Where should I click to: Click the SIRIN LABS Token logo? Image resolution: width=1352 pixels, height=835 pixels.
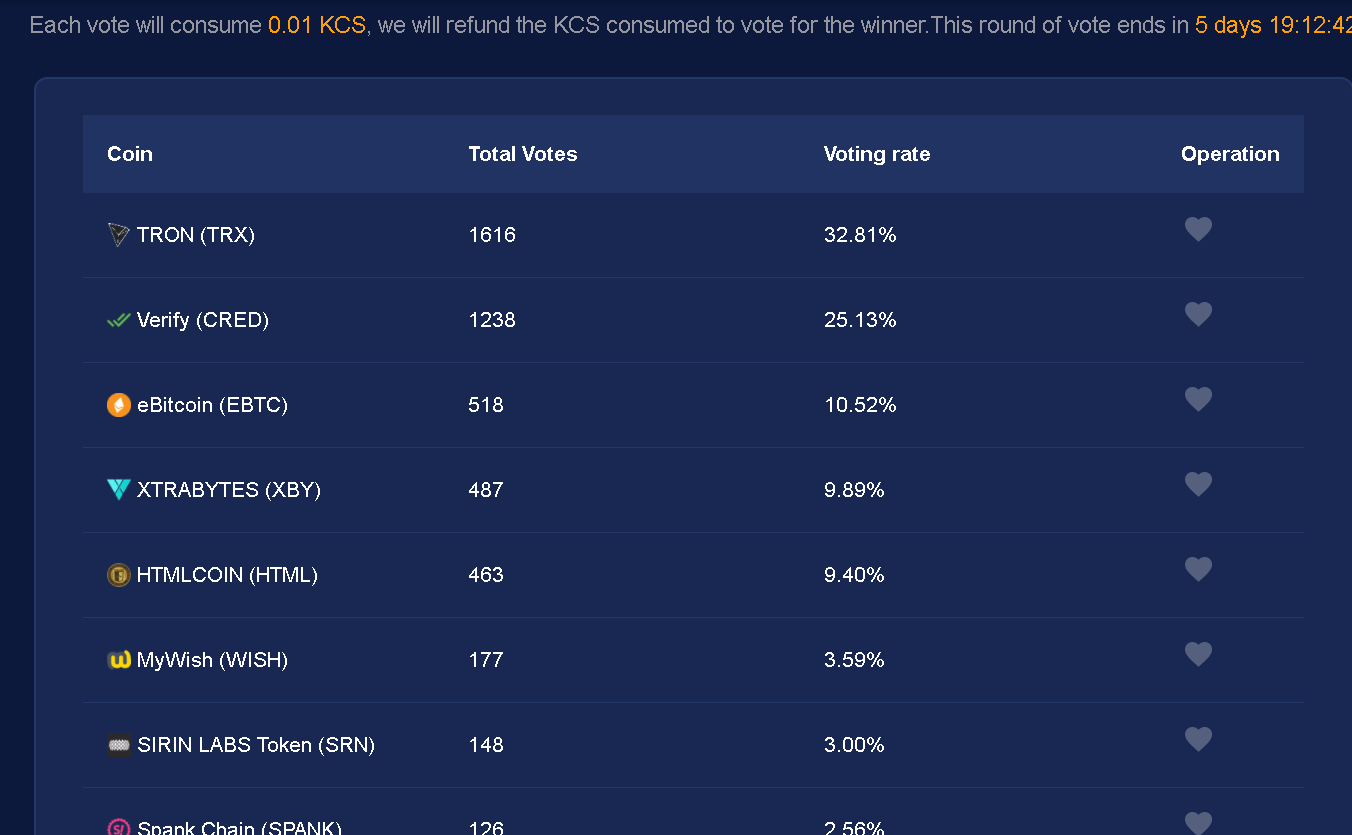click(119, 745)
